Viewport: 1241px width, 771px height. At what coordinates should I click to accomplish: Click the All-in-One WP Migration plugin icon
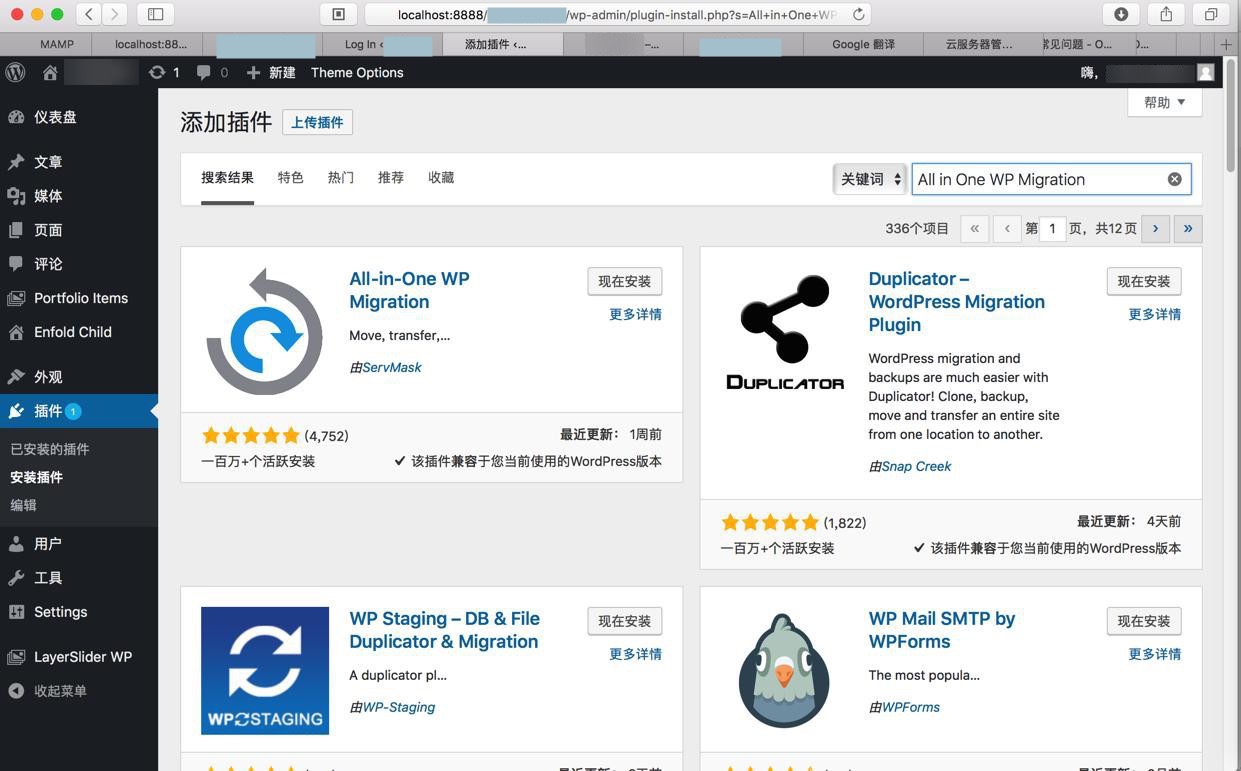coord(265,331)
